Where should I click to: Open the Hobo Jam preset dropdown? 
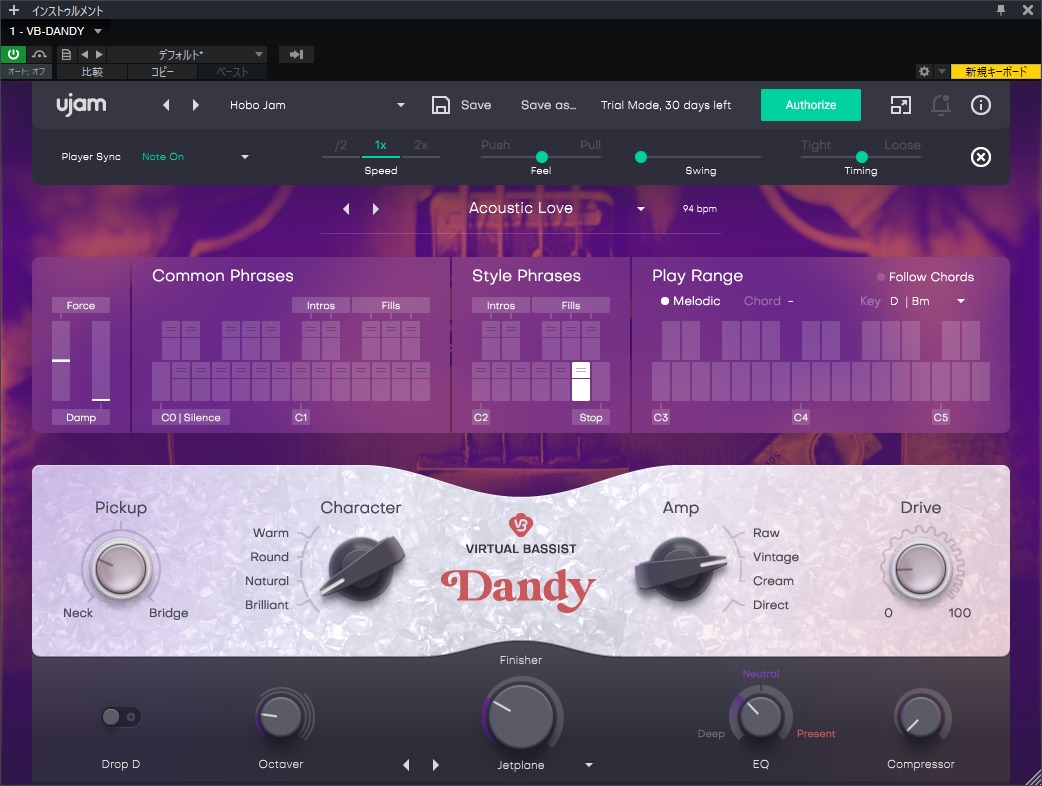click(x=401, y=105)
